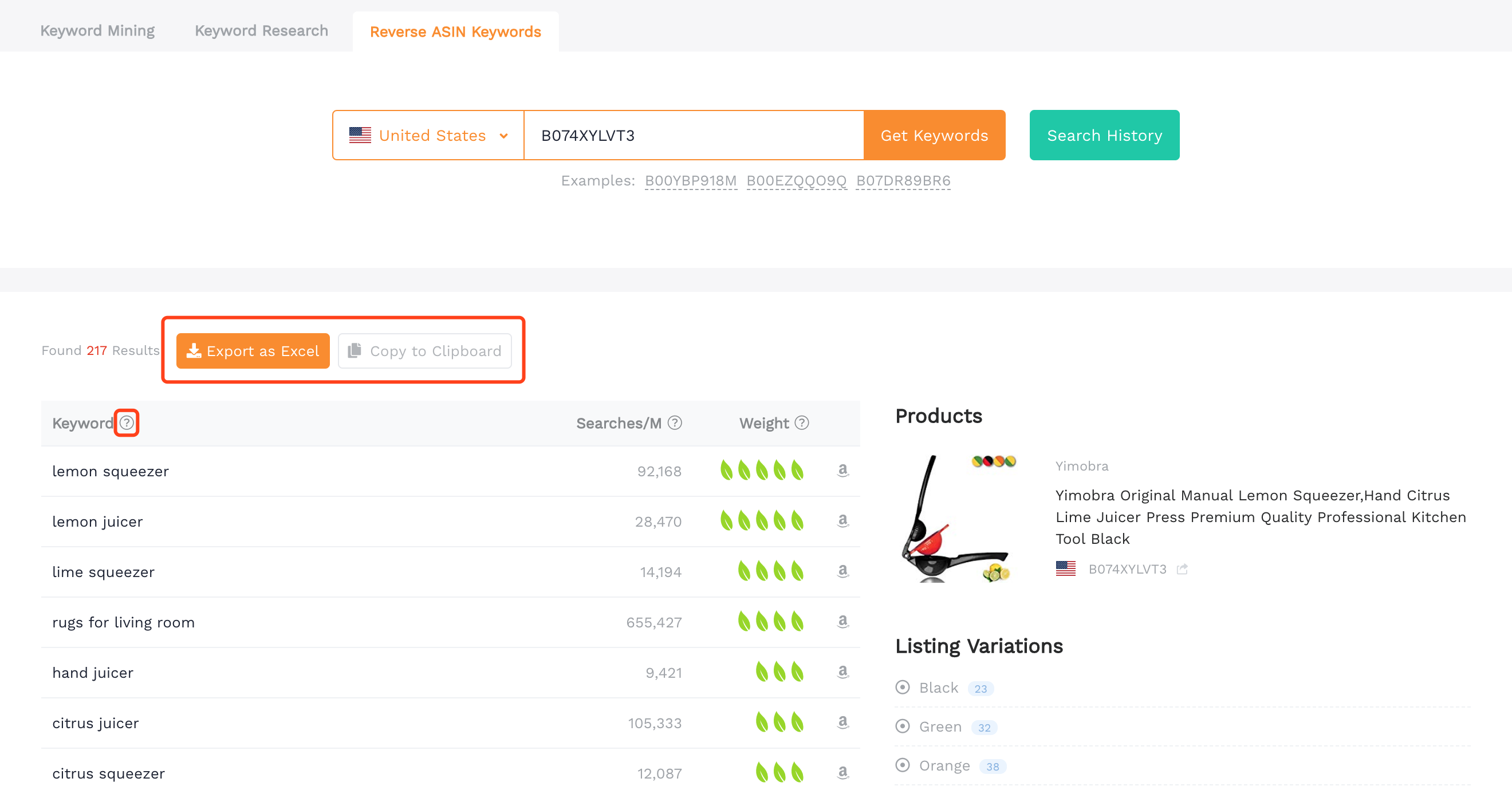The height and width of the screenshot is (798, 1512).
Task: Open the Yimobra product title
Action: [x=1261, y=517]
